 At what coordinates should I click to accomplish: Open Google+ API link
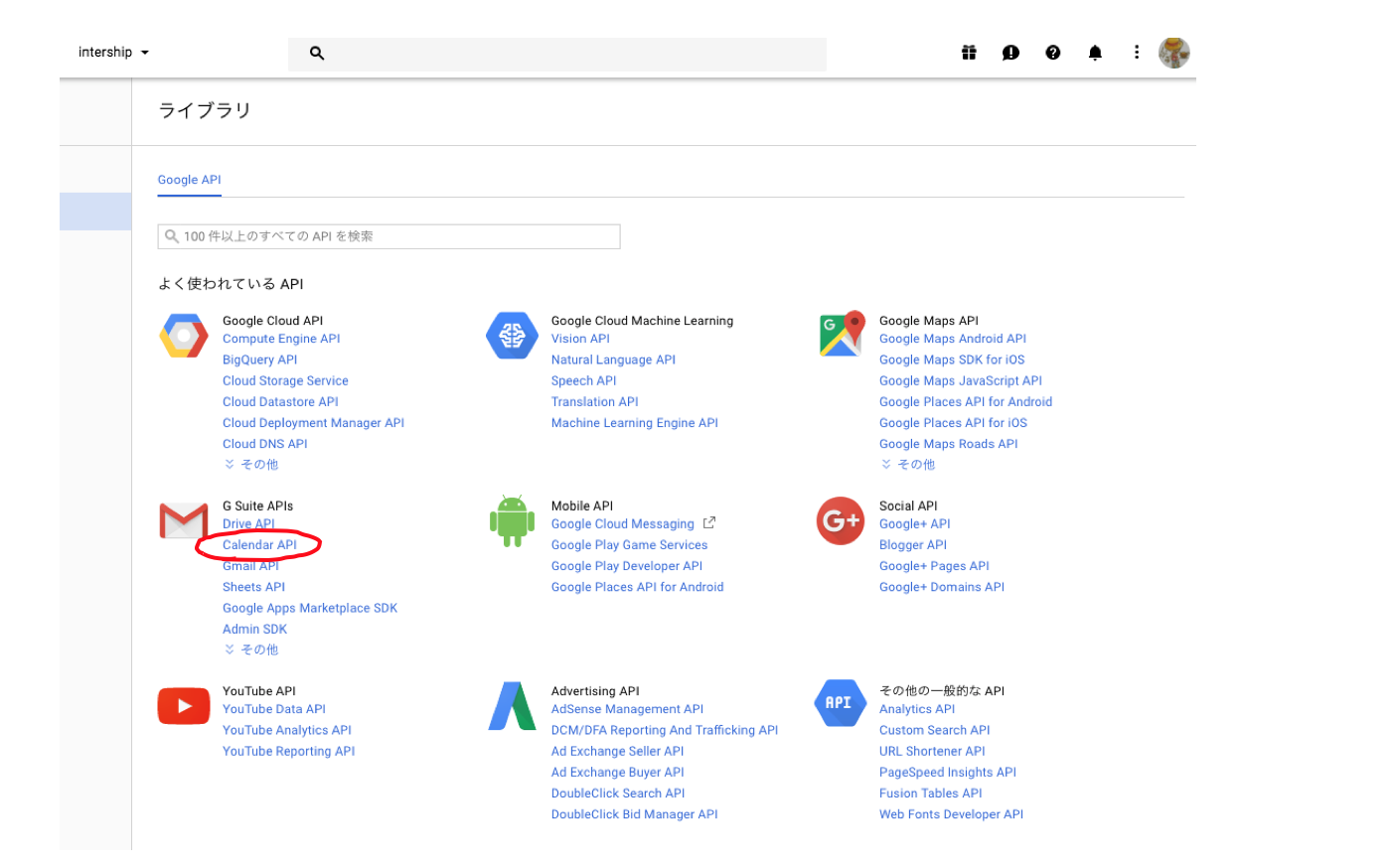tap(915, 524)
